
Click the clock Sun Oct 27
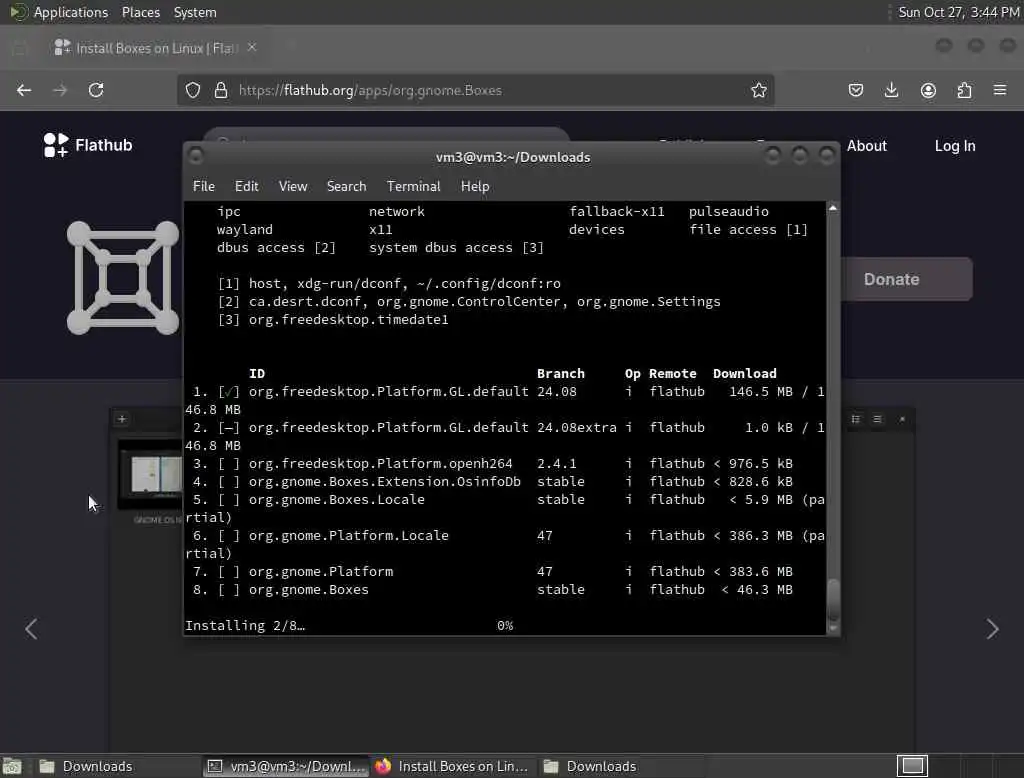click(x=958, y=12)
